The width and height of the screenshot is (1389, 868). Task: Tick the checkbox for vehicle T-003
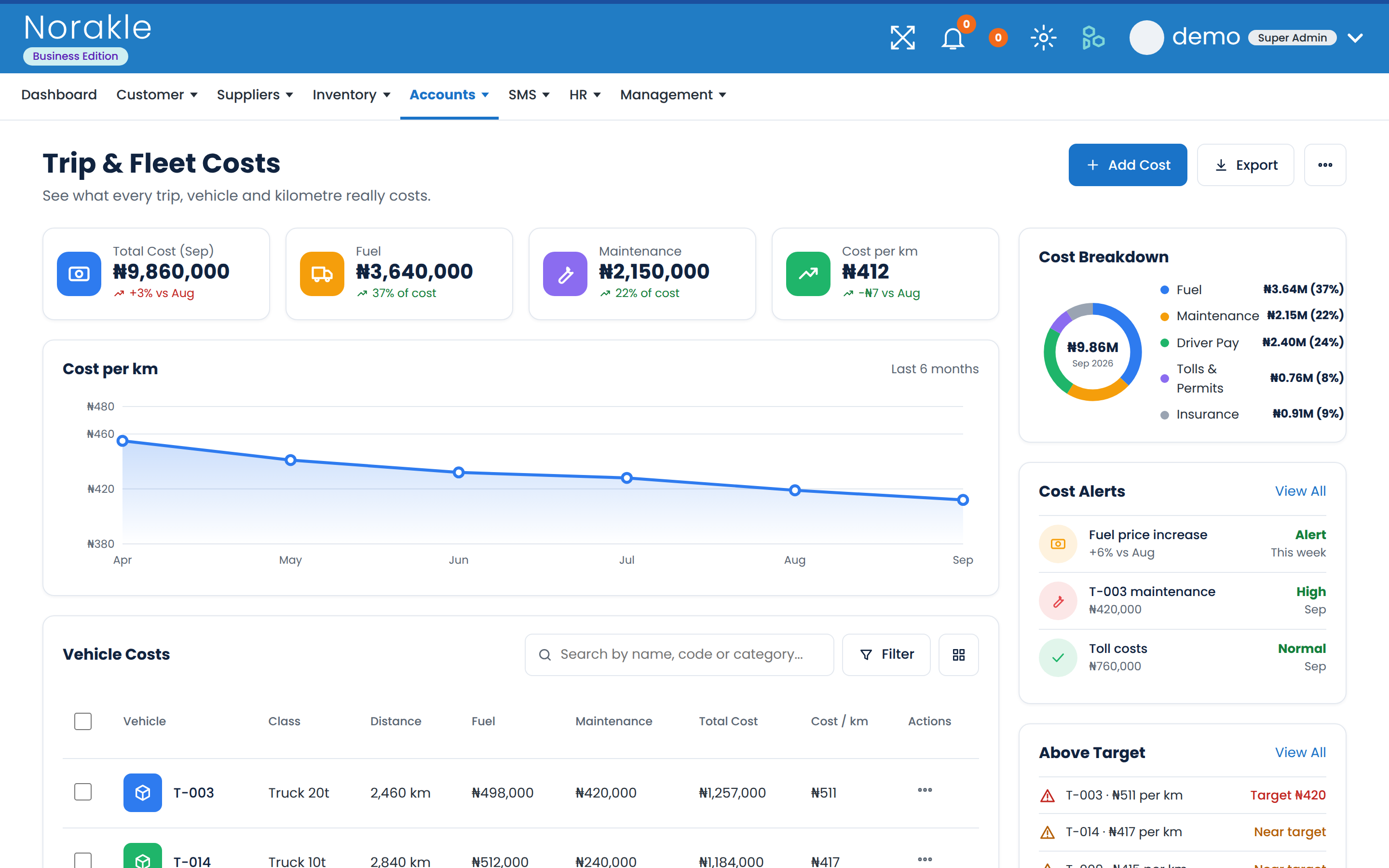82,792
